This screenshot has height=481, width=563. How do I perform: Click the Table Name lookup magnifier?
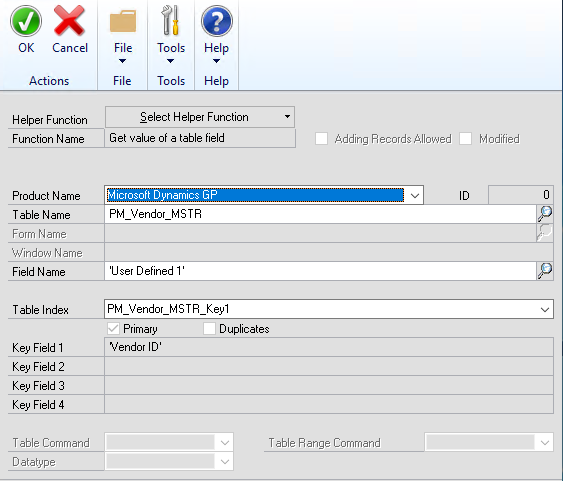point(545,214)
